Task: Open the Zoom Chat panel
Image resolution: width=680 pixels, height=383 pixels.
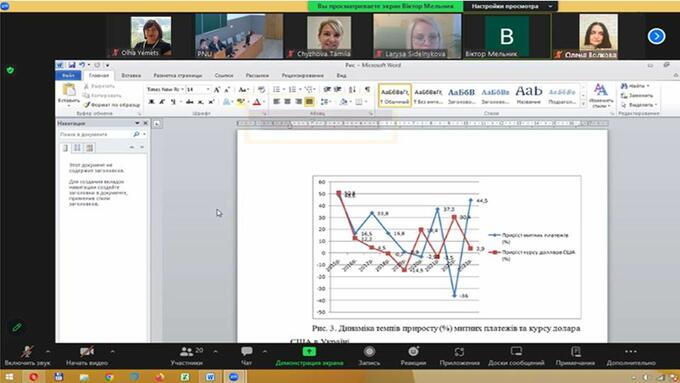Action: point(247,356)
